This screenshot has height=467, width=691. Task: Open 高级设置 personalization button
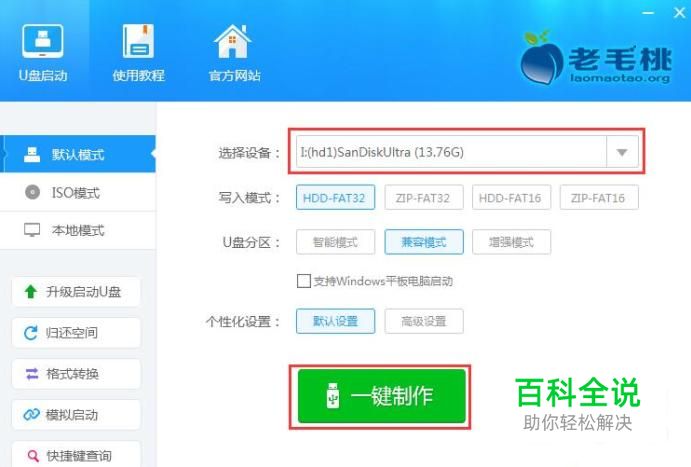[x=424, y=321]
